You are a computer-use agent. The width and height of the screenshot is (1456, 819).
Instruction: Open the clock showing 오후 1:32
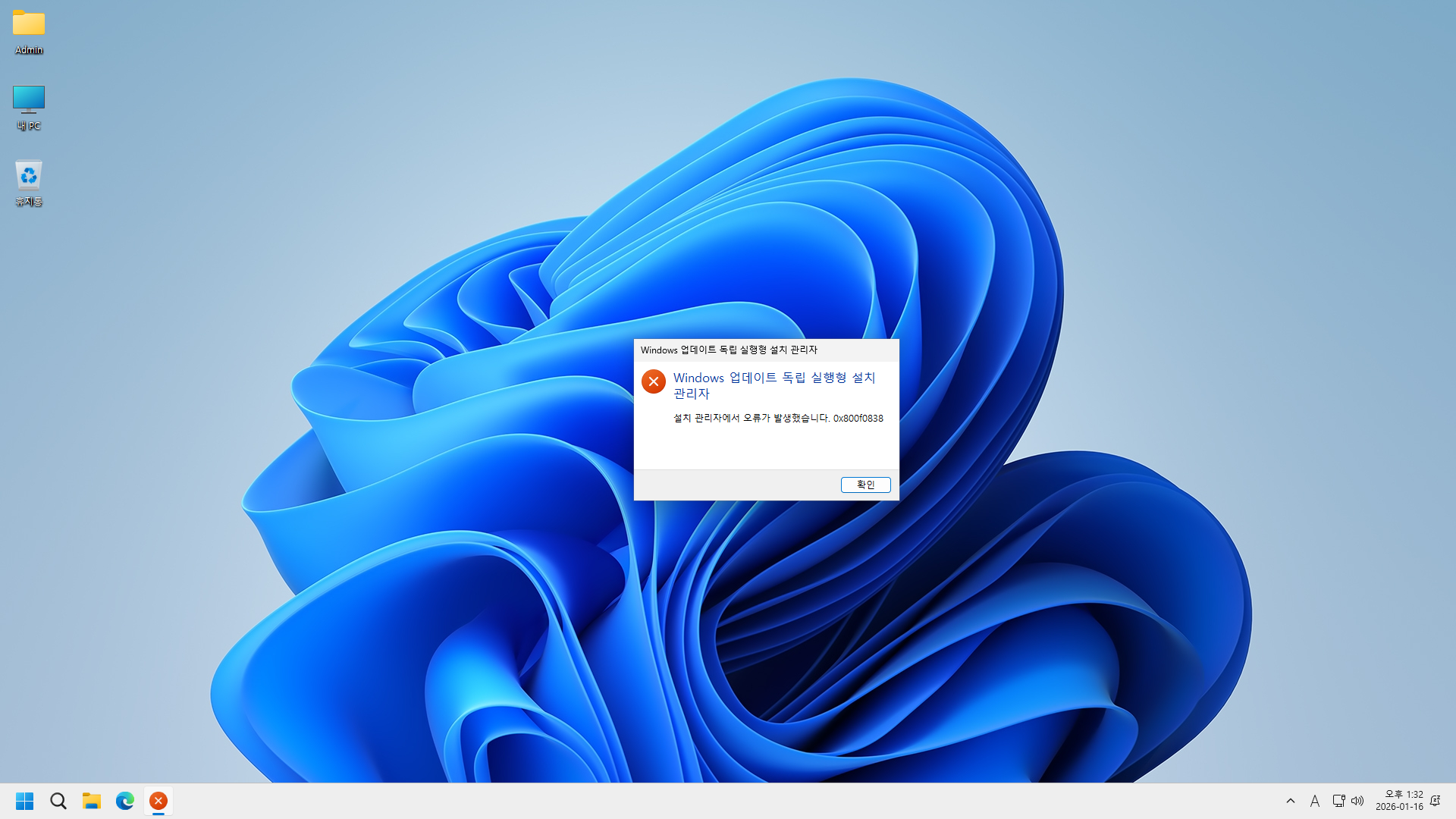(x=1399, y=801)
